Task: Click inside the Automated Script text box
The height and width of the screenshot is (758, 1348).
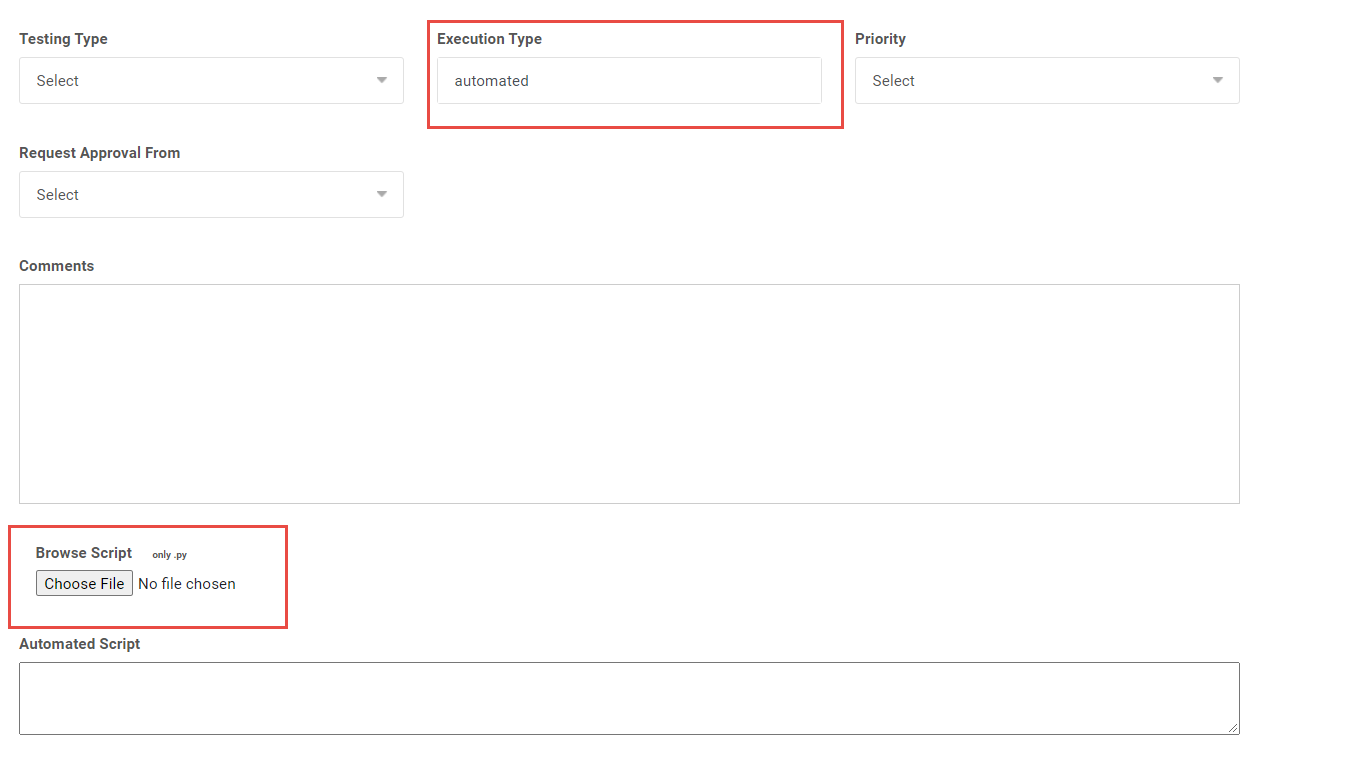Action: pos(629,698)
